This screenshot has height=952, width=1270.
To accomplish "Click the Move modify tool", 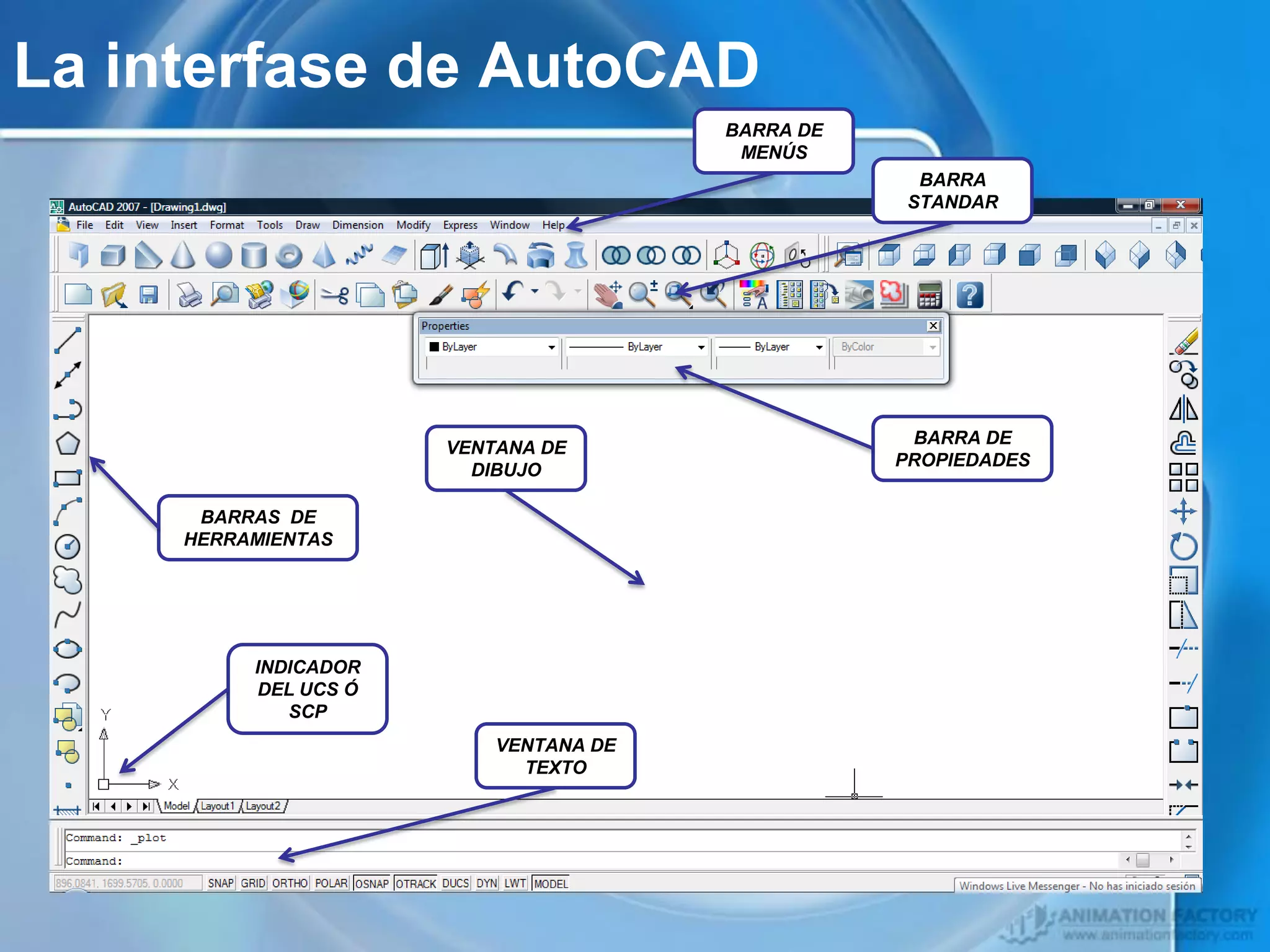I will (1183, 512).
